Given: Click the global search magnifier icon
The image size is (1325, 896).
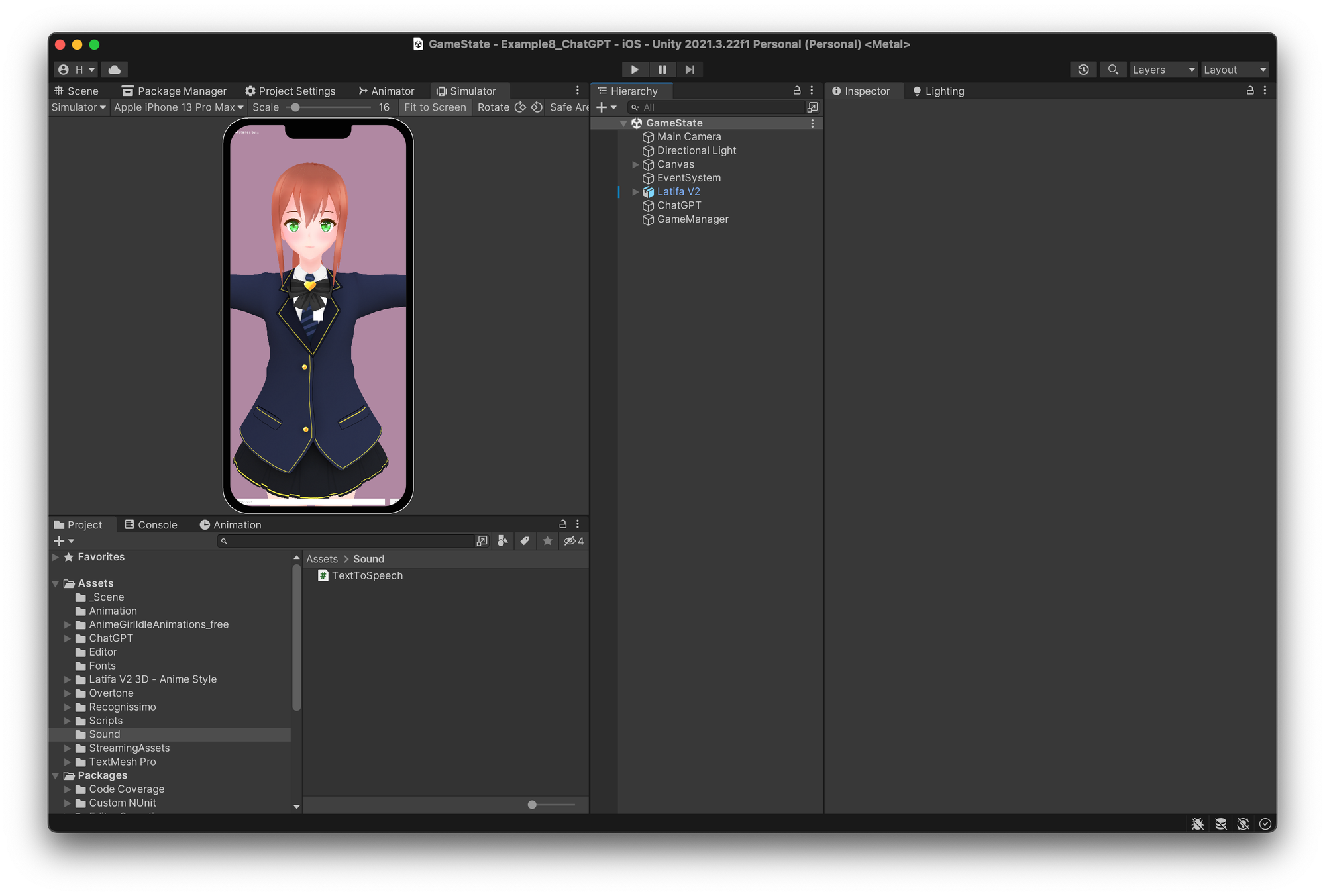Looking at the screenshot, I should pyautogui.click(x=1113, y=70).
